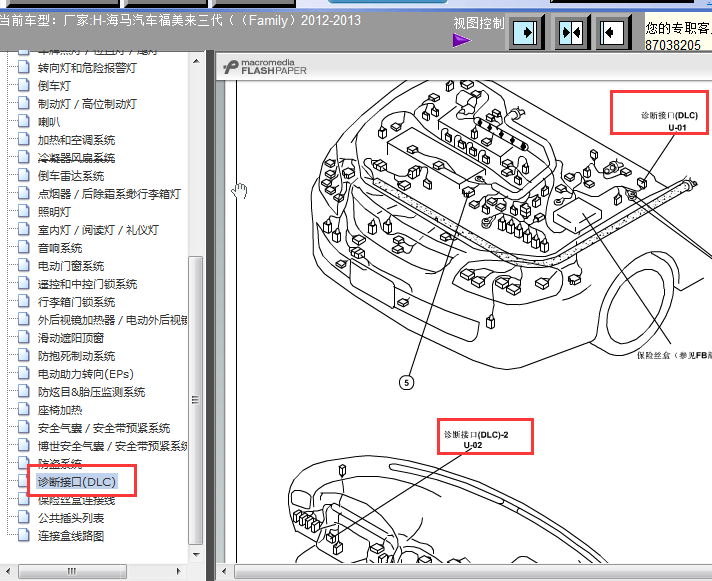This screenshot has height=581, width=712.
Task: Click the 诊断接口(DLC) U-01 label in diagram
Action: coord(669,121)
